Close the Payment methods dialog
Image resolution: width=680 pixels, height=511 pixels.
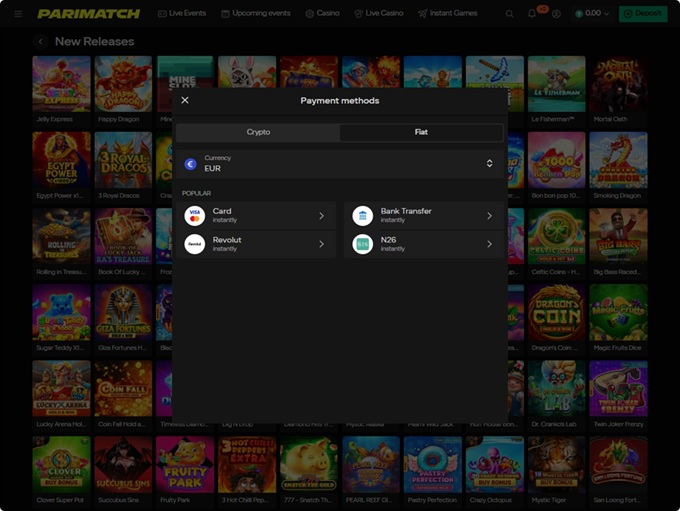tap(185, 100)
